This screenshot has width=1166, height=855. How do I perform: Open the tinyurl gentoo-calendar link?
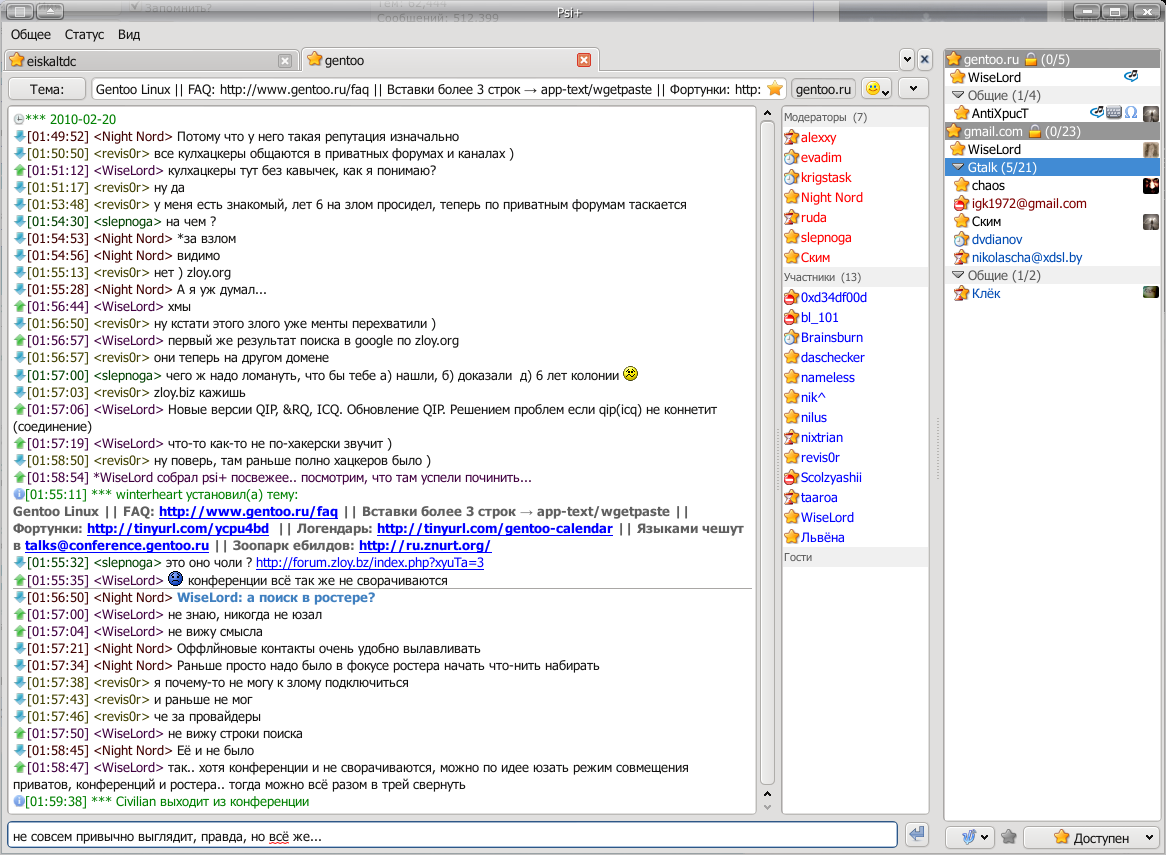pyautogui.click(x=494, y=528)
